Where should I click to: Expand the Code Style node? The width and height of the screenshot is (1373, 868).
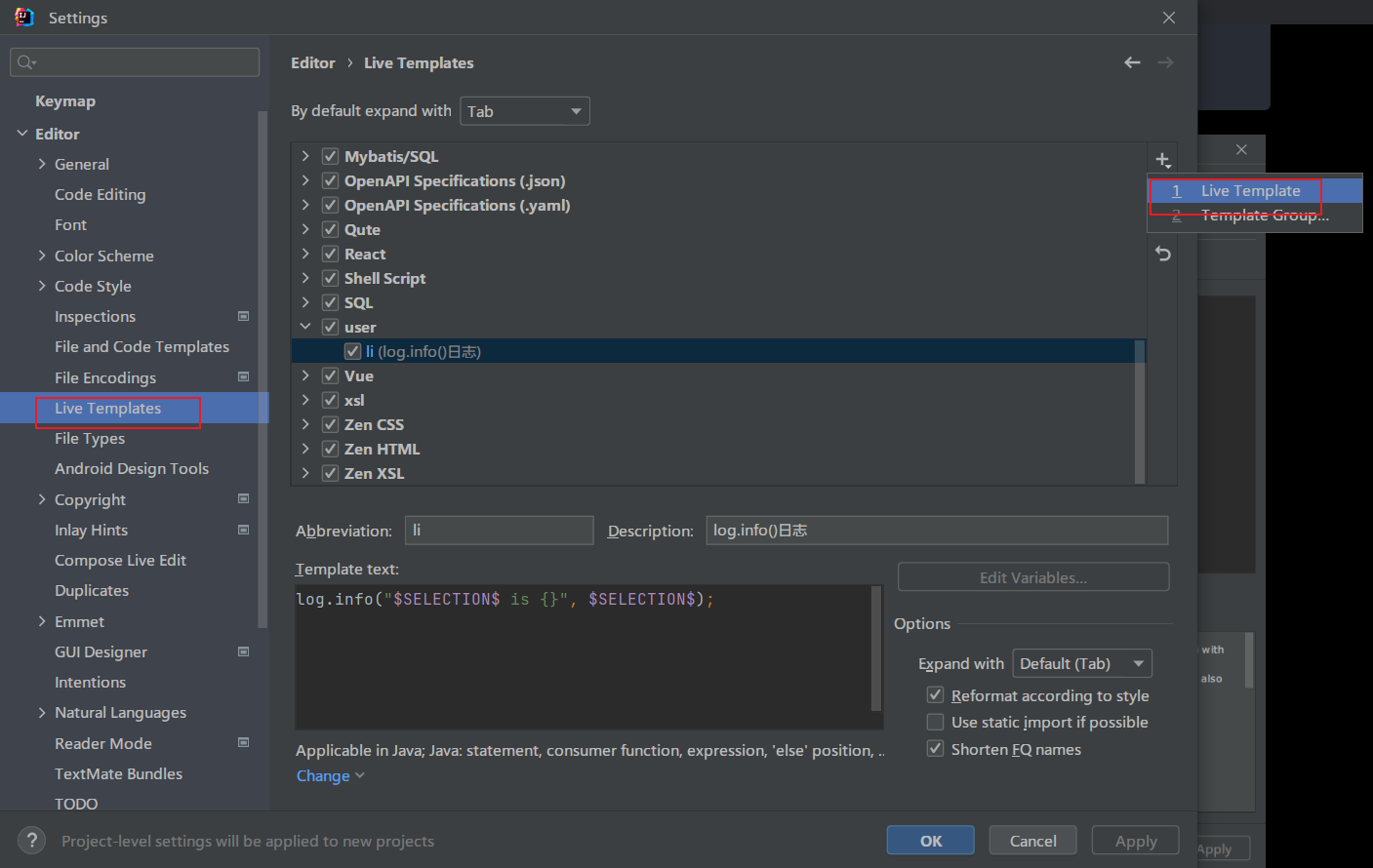pyautogui.click(x=42, y=286)
